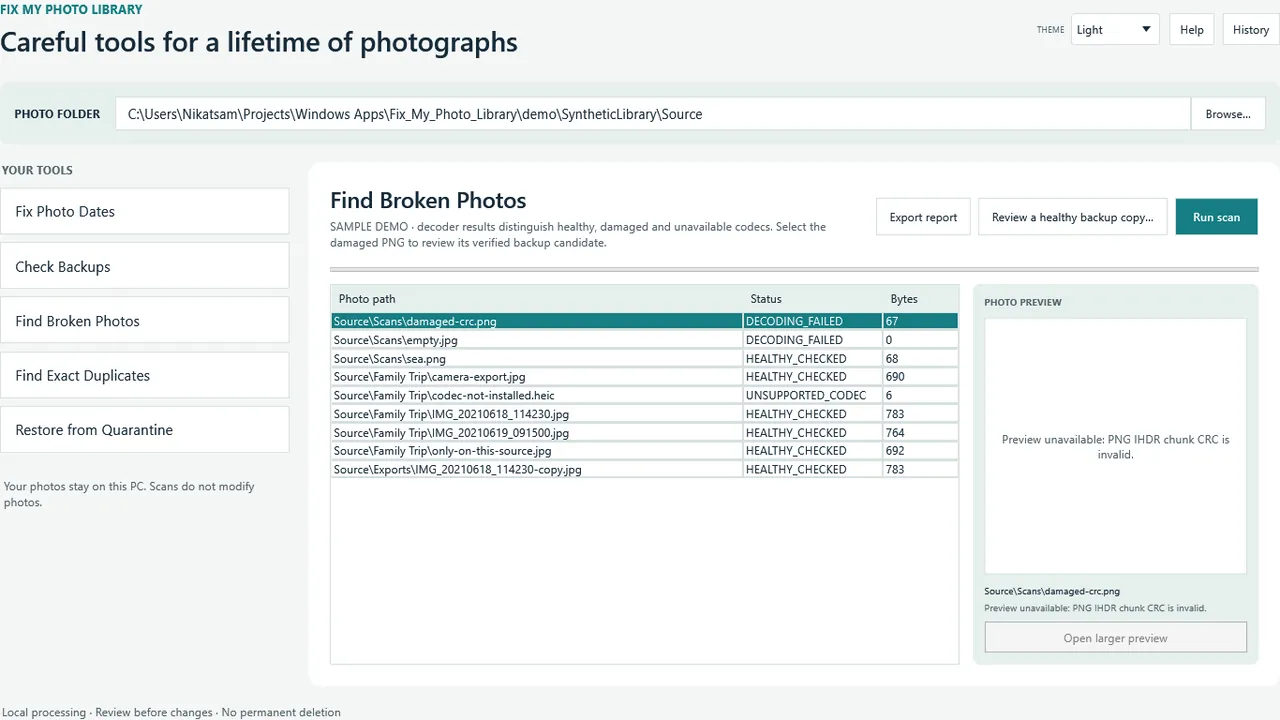Open the Theme dropdown set to Light

[x=1115, y=29]
